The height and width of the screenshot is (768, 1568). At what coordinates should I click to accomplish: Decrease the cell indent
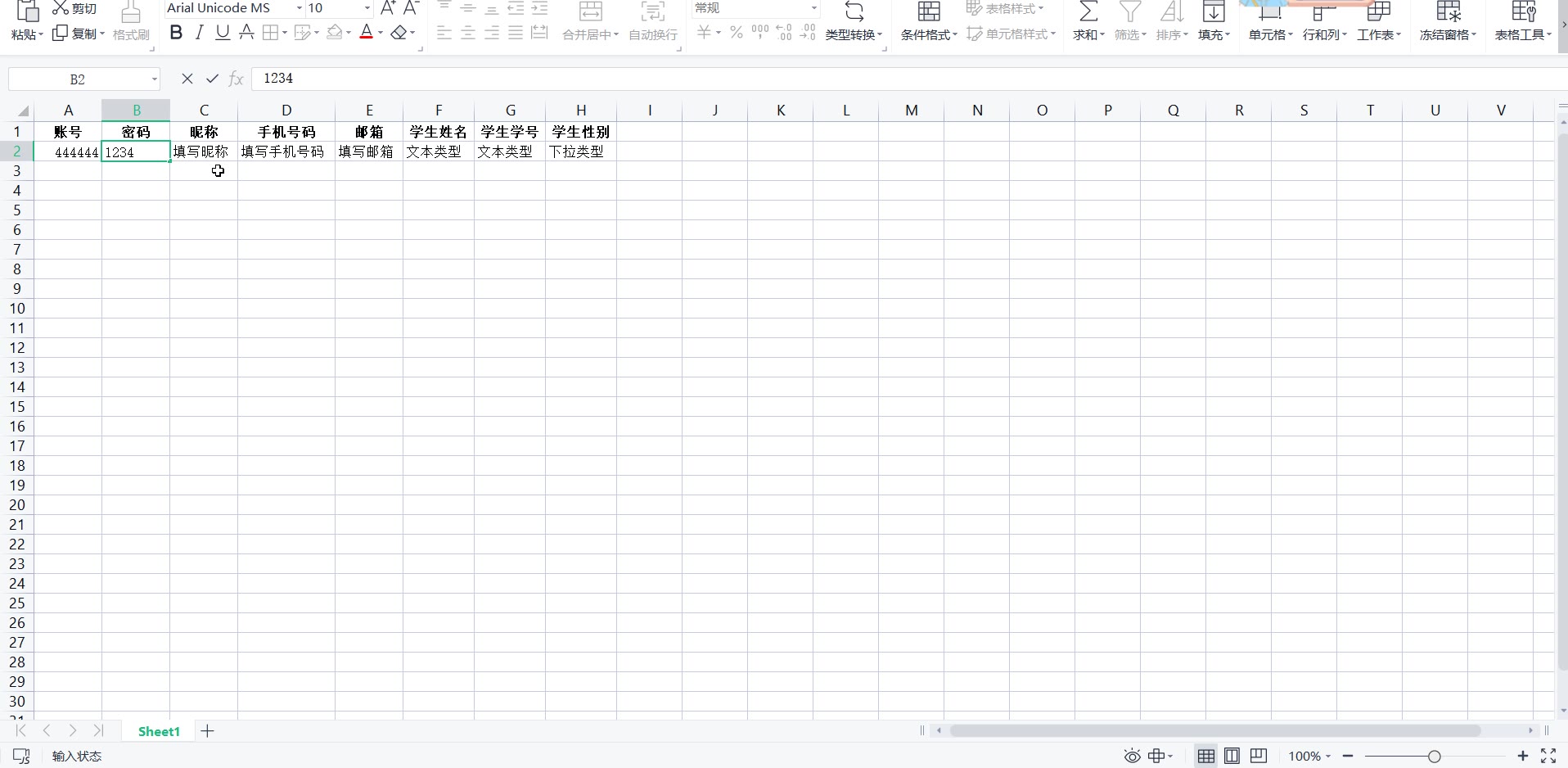[516, 8]
